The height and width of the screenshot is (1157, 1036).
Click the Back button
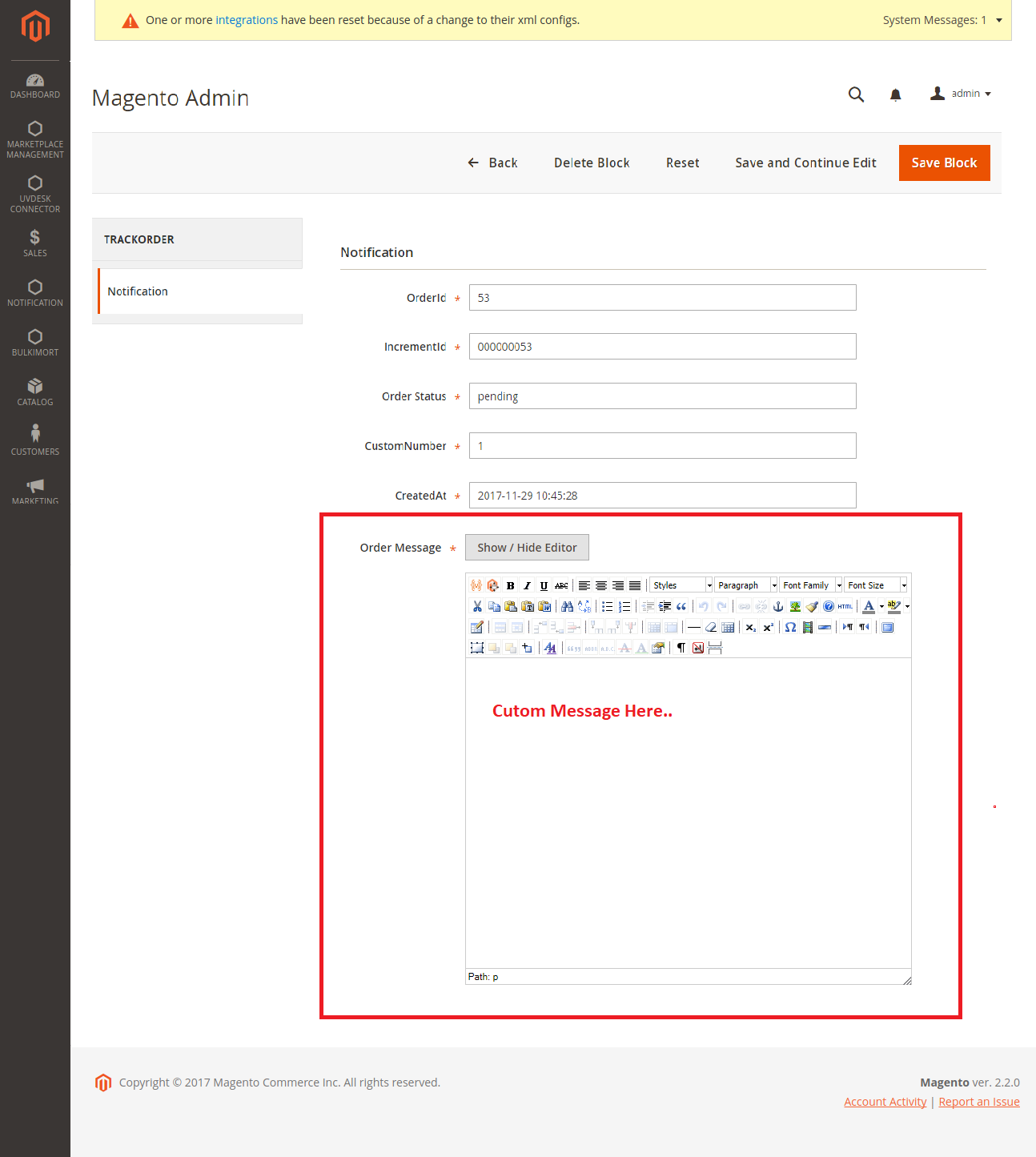[x=492, y=163]
